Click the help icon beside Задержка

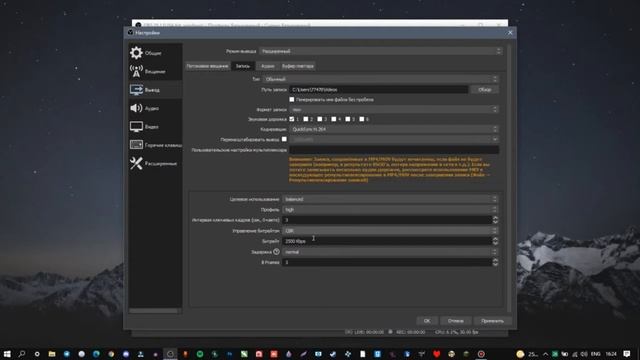pos(276,252)
